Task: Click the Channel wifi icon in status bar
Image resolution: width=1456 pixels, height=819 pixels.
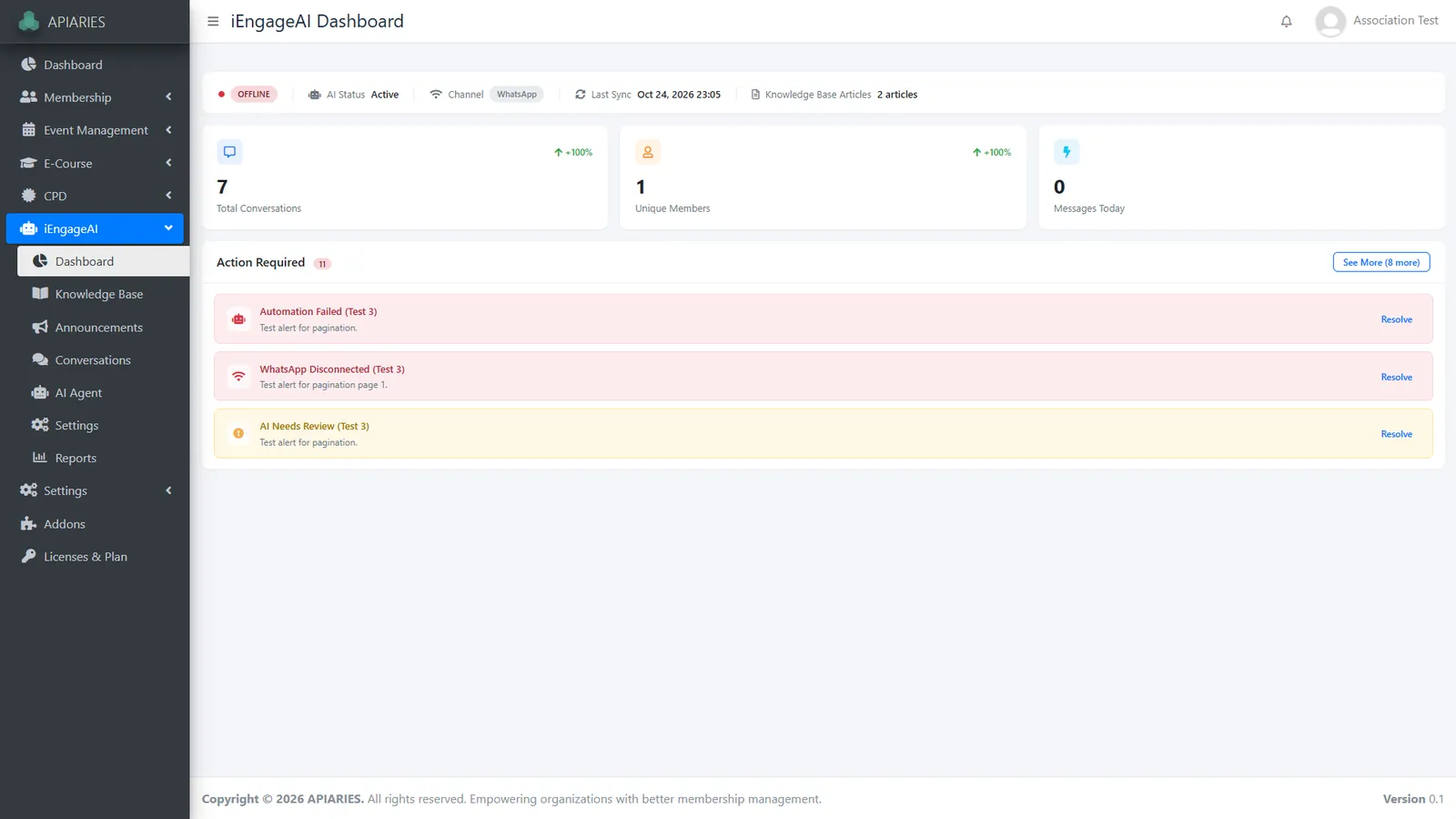Action: [436, 95]
